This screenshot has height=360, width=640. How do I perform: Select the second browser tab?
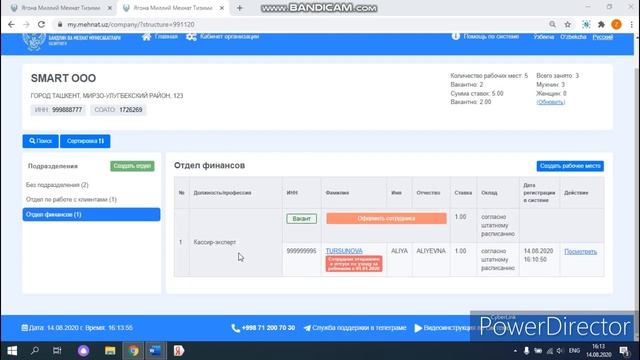[173, 8]
